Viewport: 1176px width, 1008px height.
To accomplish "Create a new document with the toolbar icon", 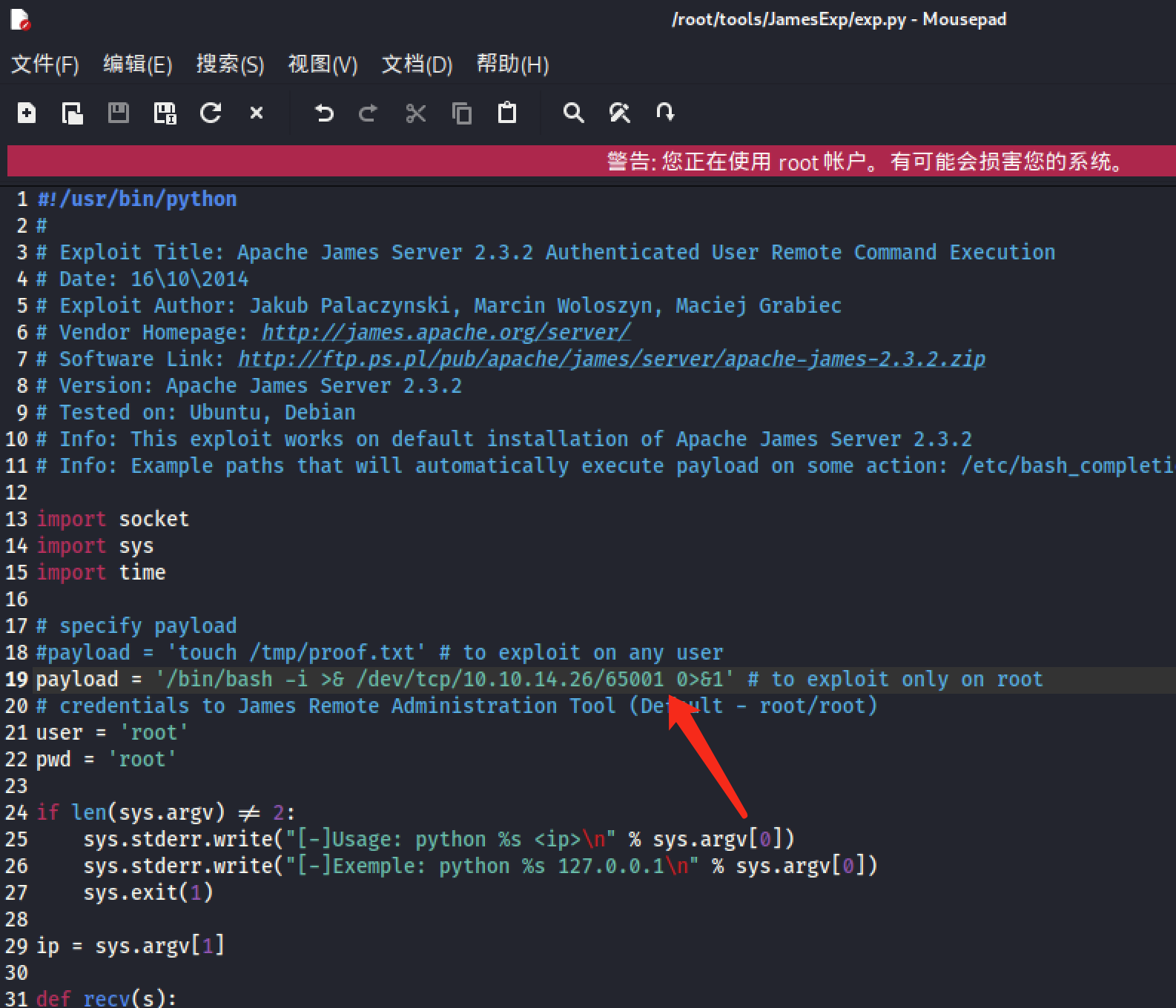I will click(x=27, y=113).
